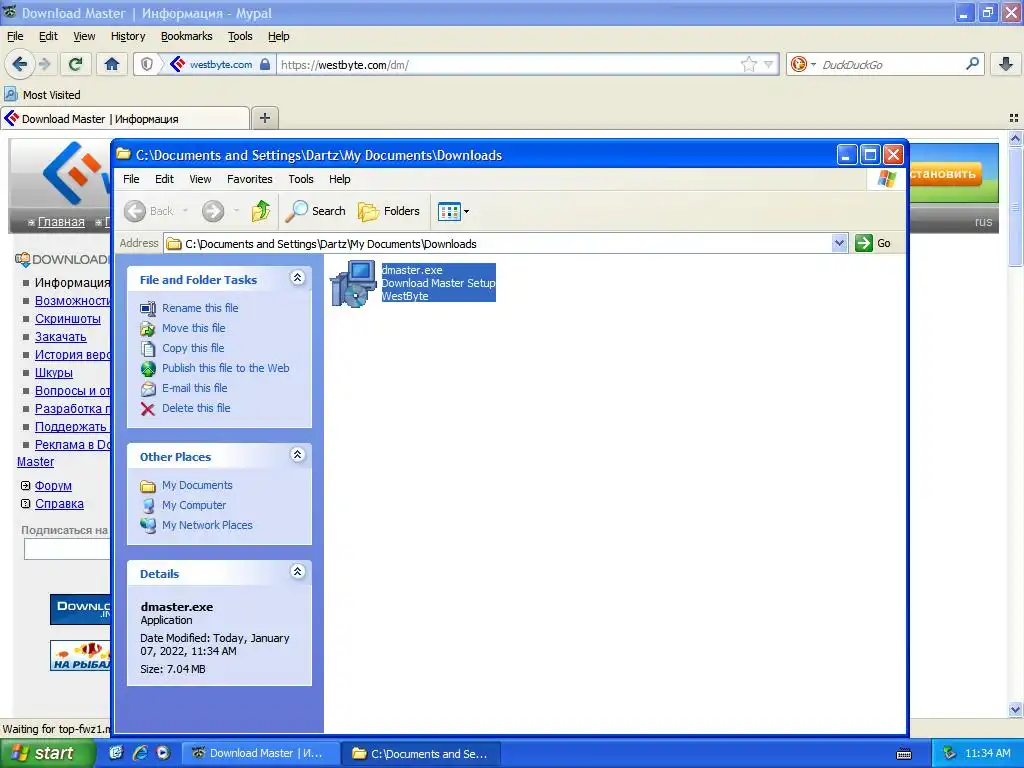
Task: Click the Go button beside Address bar
Action: 873,243
